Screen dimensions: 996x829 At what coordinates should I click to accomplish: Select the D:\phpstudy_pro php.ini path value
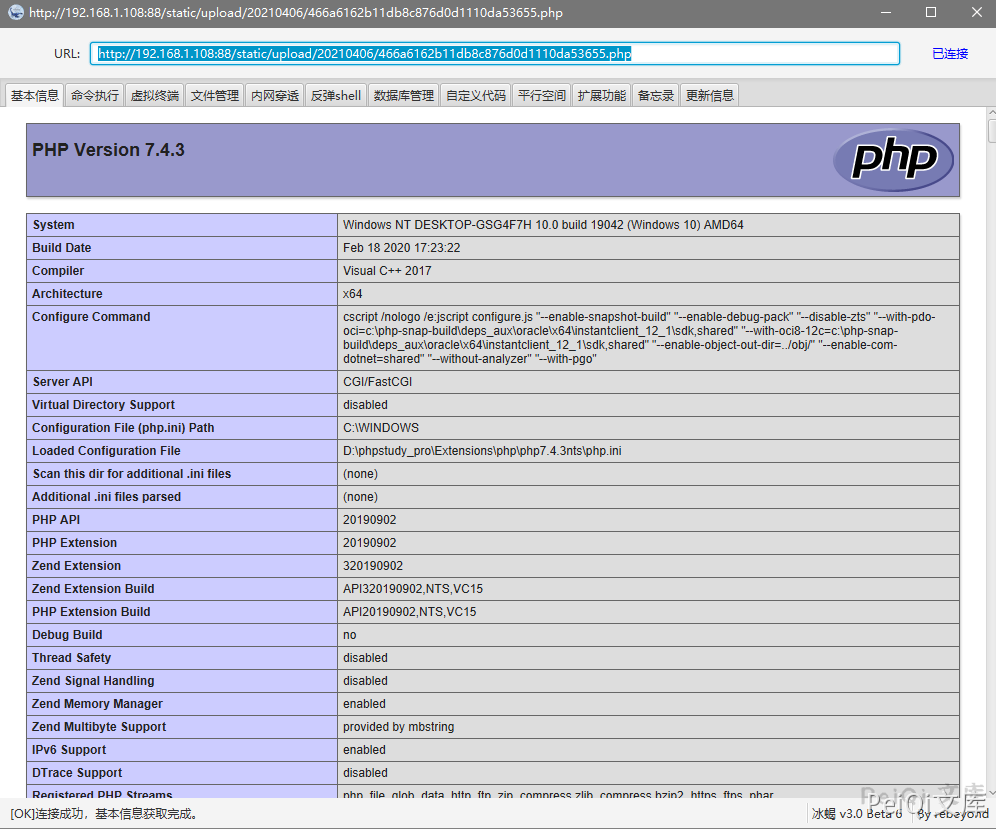[482, 450]
